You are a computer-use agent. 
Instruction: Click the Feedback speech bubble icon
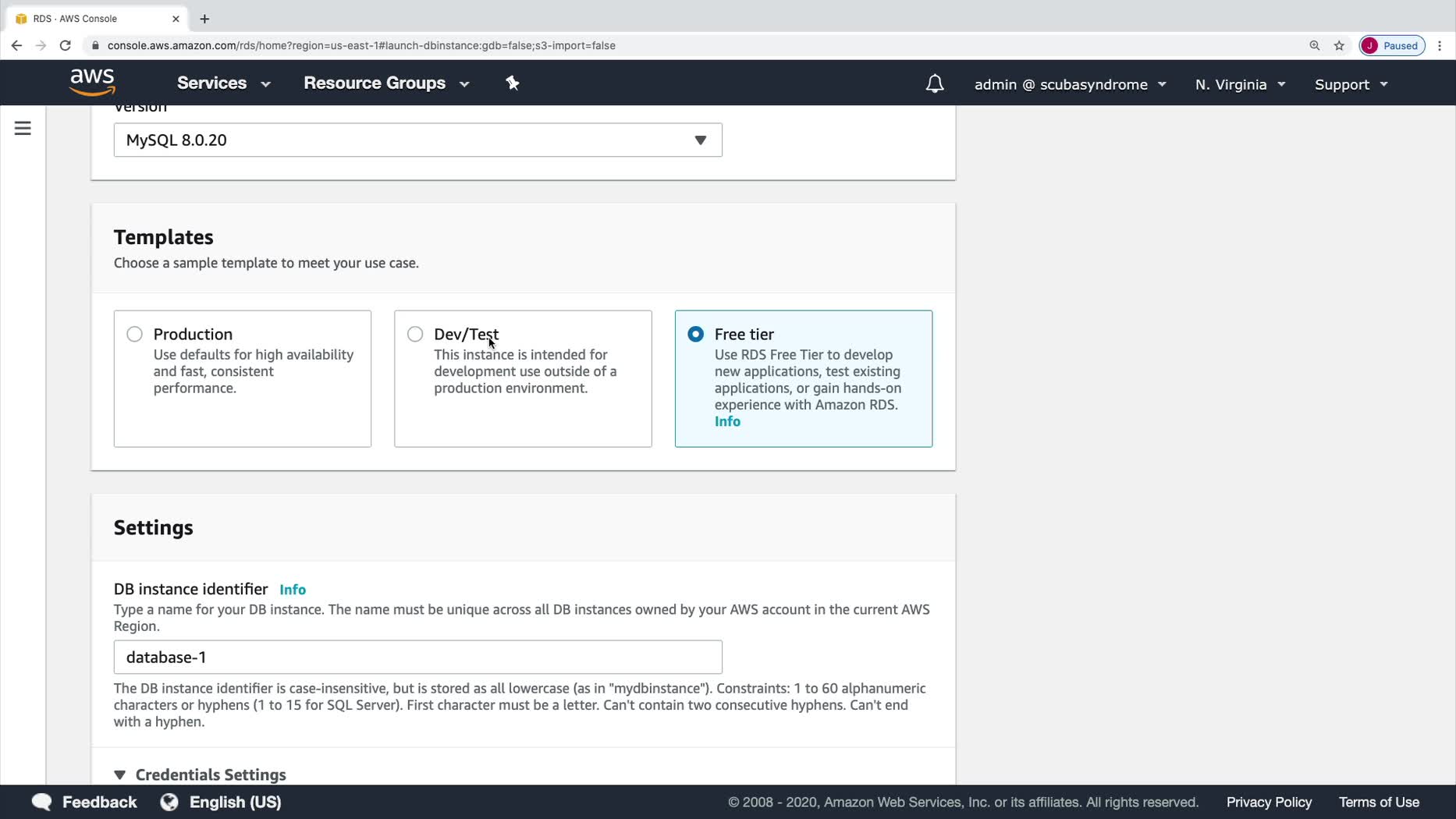pyautogui.click(x=41, y=802)
